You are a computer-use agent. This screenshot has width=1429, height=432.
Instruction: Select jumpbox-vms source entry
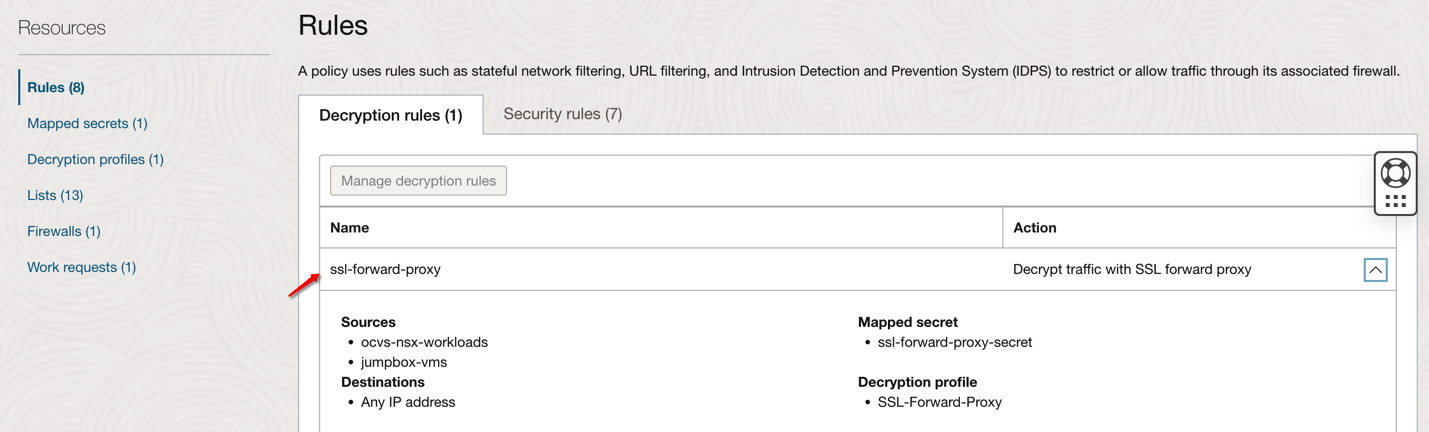[x=404, y=362]
